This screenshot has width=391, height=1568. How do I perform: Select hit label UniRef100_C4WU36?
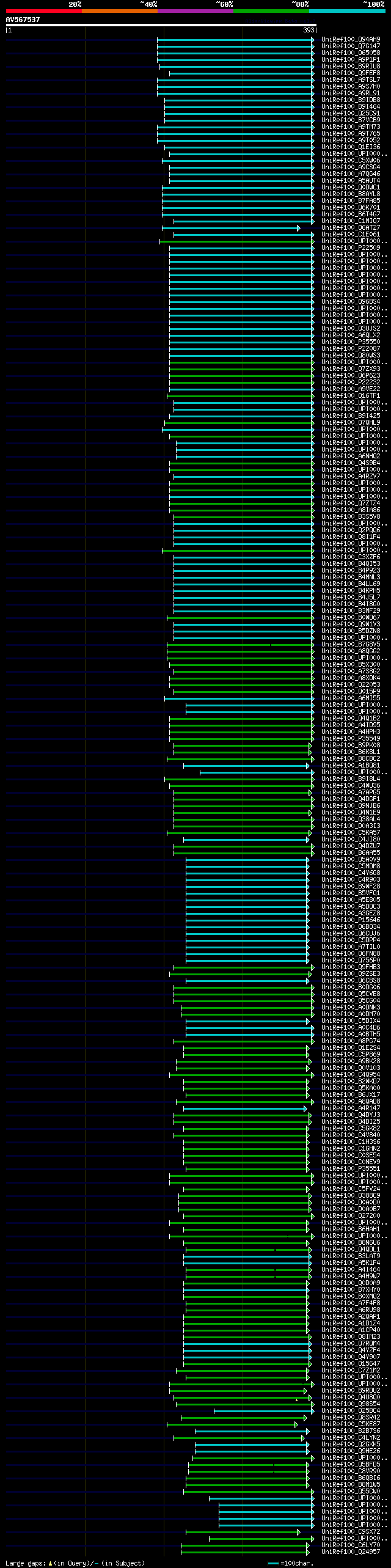[x=351, y=785]
